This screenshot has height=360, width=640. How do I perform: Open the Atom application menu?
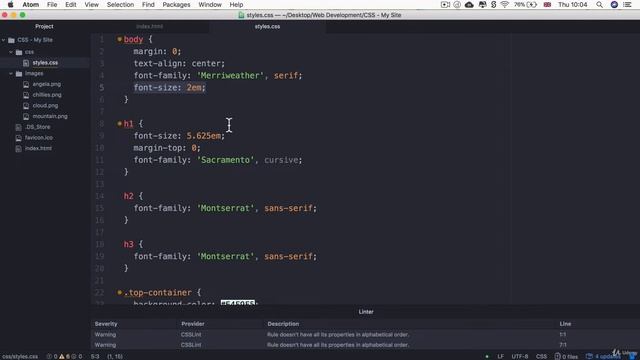(31, 4)
